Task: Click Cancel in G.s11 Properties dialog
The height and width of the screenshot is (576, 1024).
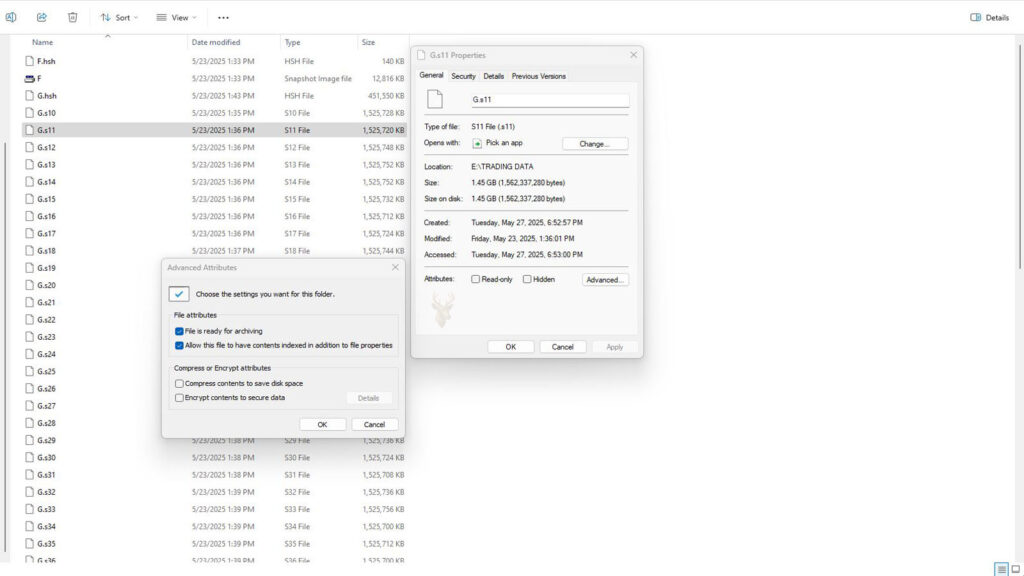Action: click(562, 347)
